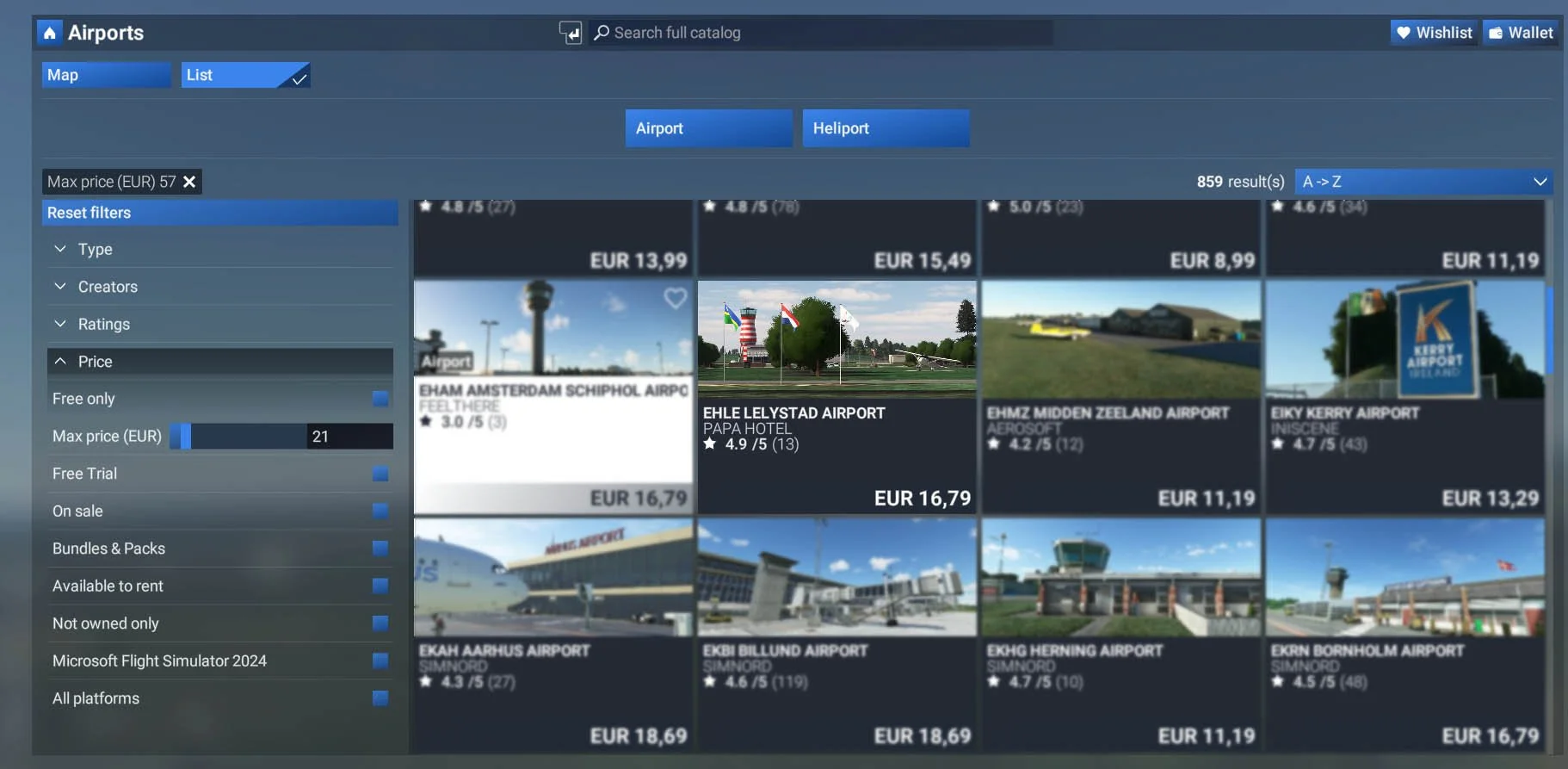Toggle the Not owned only checkbox
Screen dimensions: 1568x769
(x=380, y=623)
